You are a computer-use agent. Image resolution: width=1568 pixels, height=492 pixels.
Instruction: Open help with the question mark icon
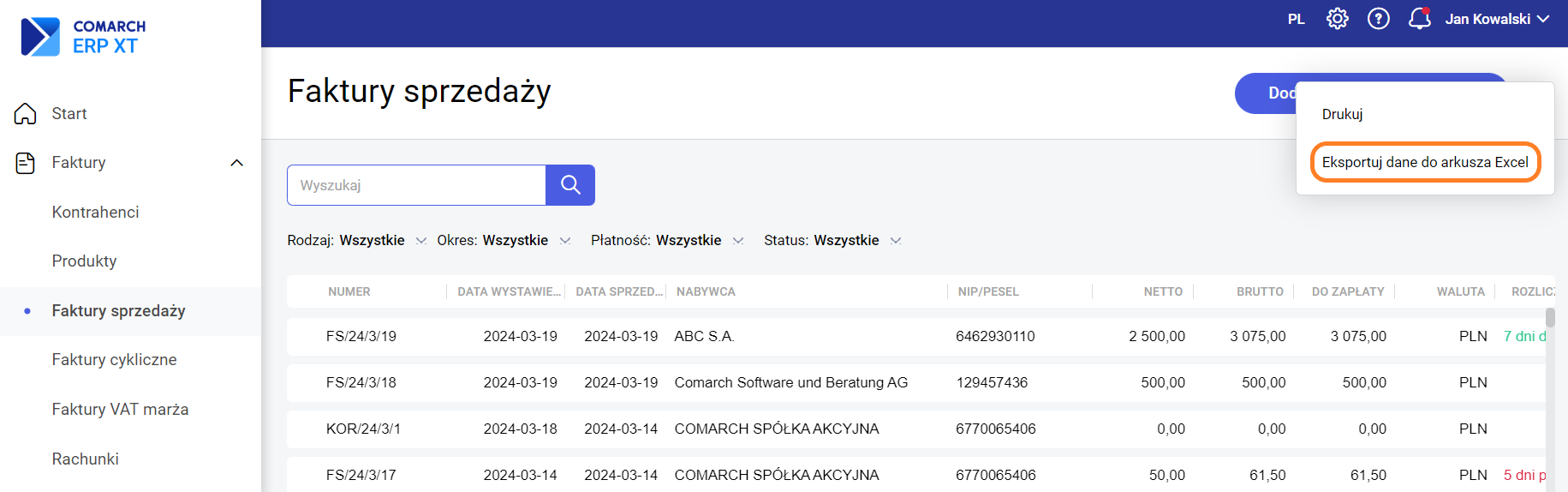click(x=1378, y=19)
